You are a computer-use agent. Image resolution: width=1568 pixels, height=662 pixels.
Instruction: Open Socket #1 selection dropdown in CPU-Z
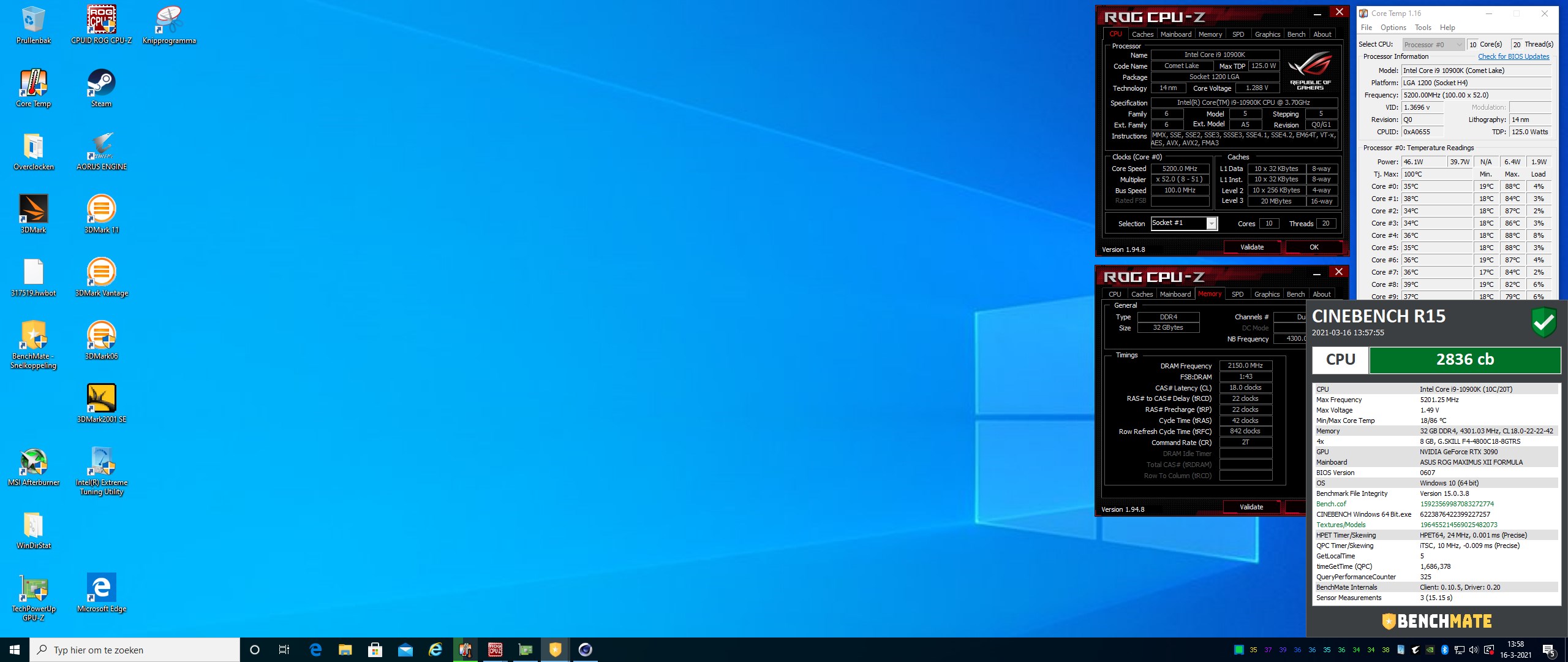tap(1184, 223)
